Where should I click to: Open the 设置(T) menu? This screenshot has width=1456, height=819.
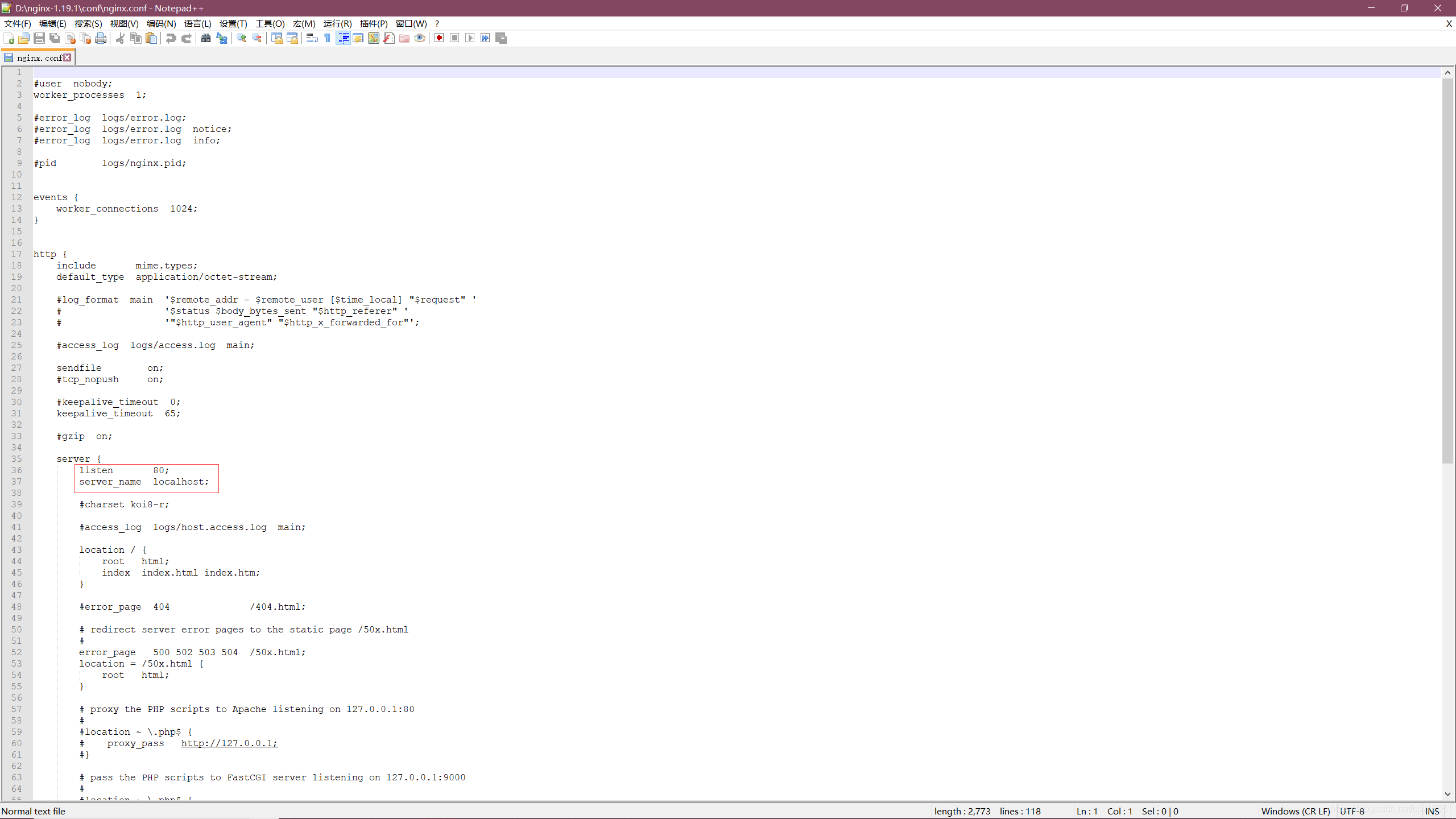(x=233, y=23)
